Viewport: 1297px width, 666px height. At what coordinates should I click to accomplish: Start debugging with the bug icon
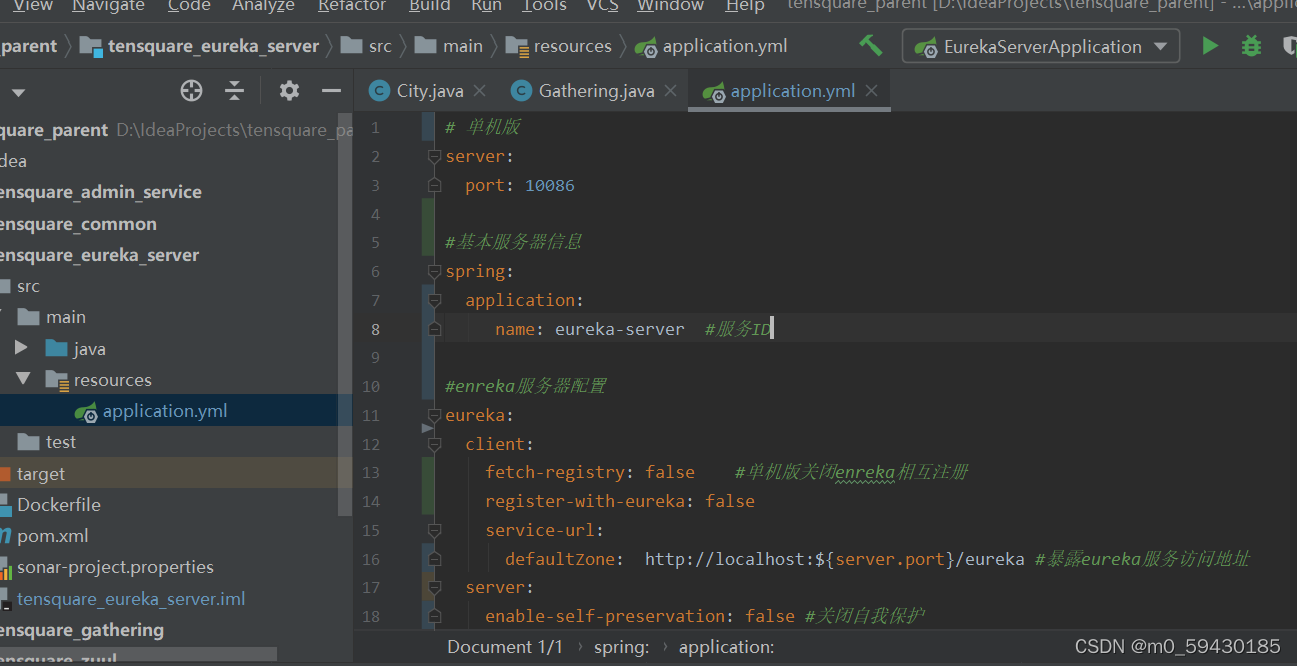click(1251, 46)
